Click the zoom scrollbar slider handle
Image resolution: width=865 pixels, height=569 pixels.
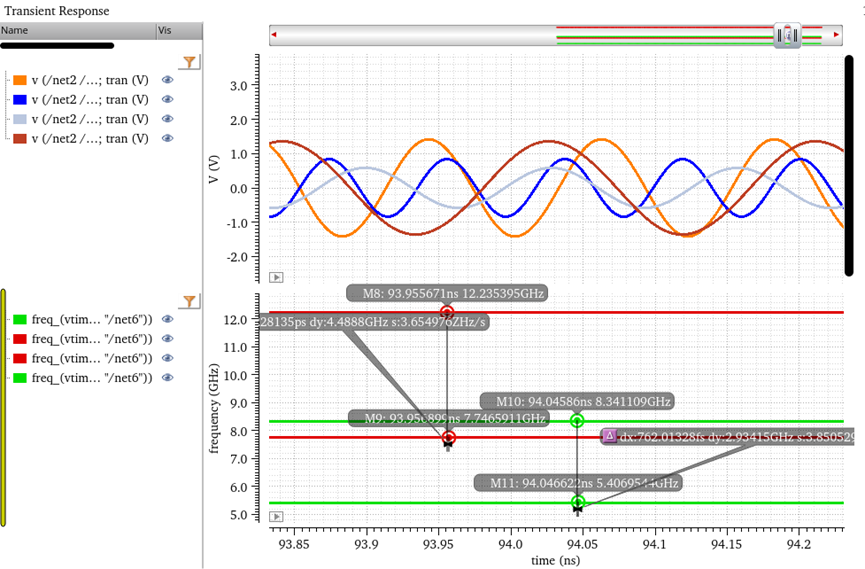[788, 36]
